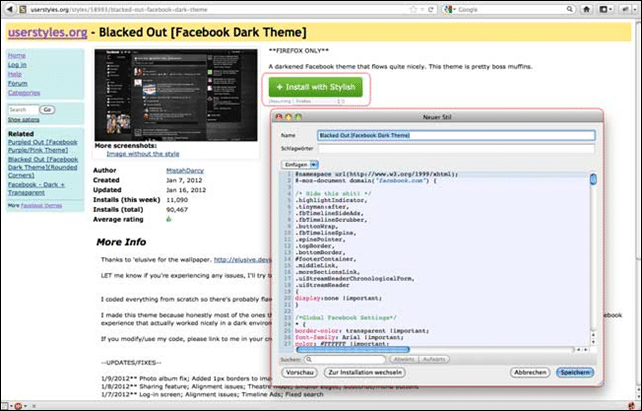The image size is (642, 411).
Task: Click the userstyles.org title link
Action: click(x=47, y=32)
